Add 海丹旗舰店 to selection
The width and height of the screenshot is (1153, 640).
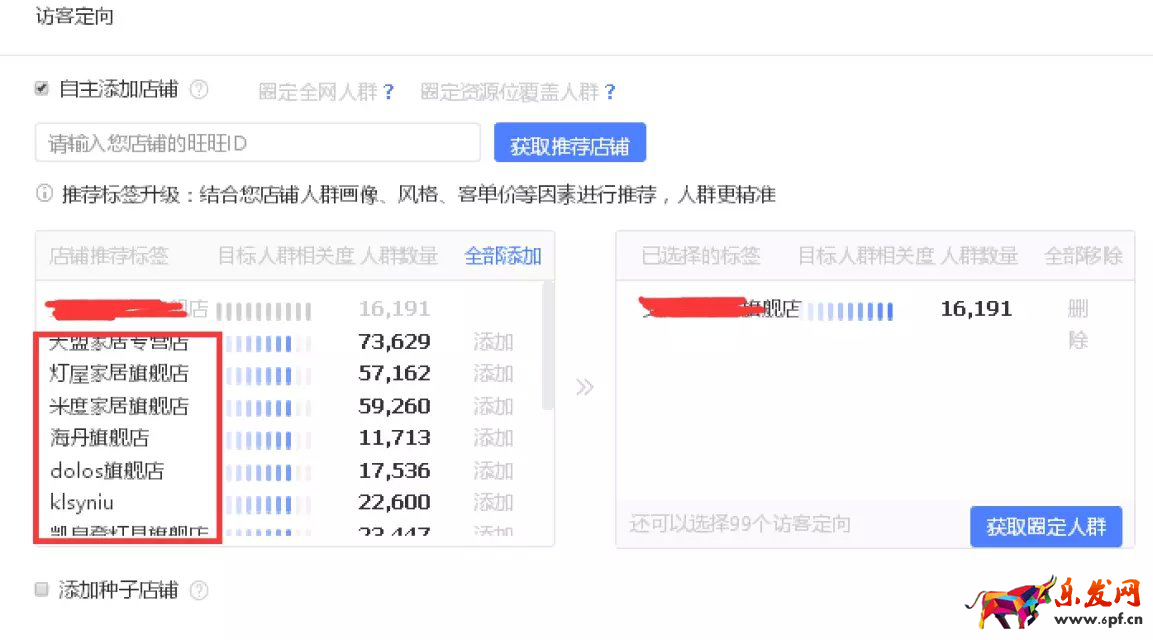(493, 438)
